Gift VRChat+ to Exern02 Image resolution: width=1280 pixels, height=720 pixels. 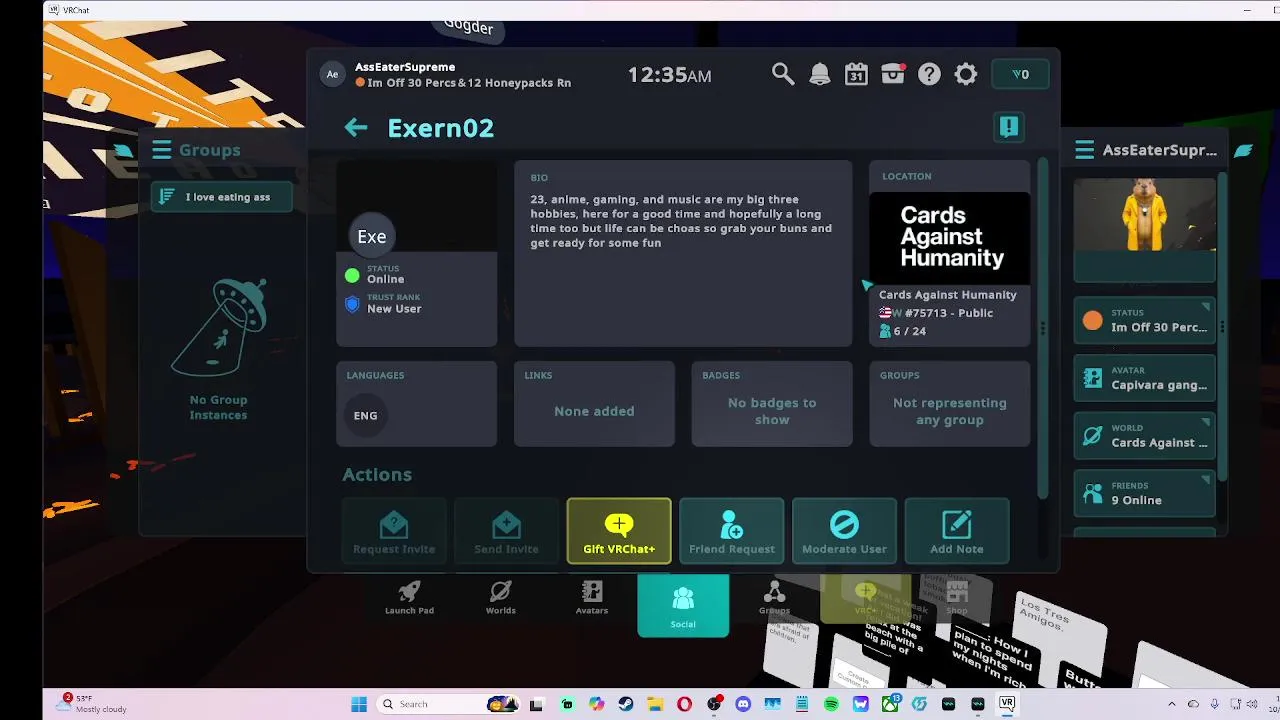click(619, 531)
